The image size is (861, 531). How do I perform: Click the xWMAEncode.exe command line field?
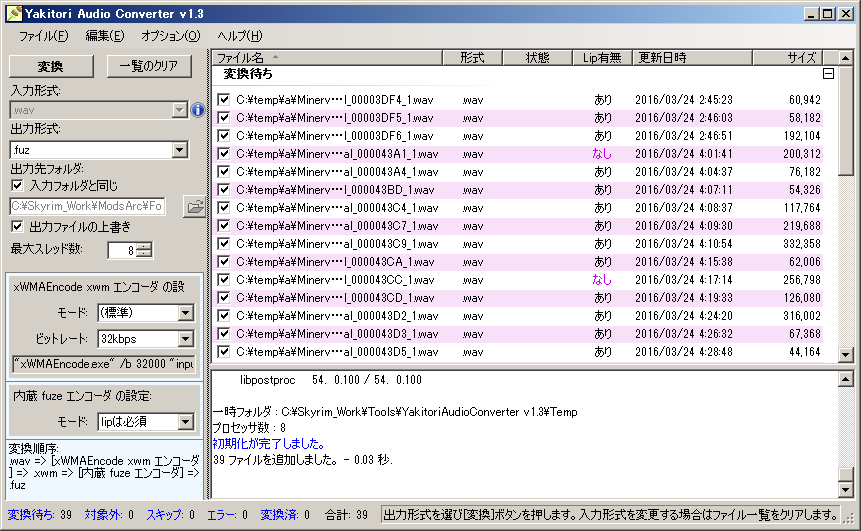(104, 364)
